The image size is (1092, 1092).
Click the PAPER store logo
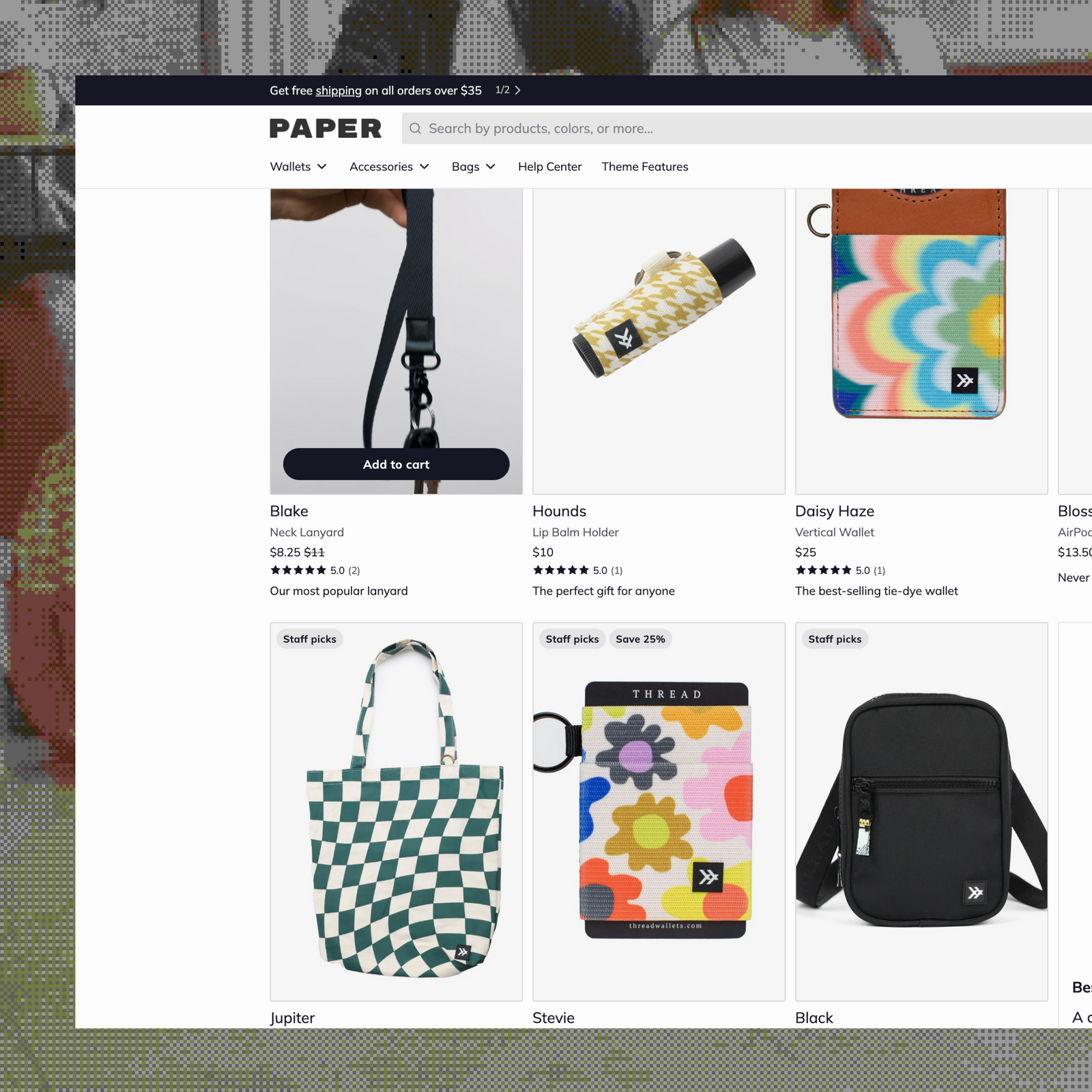[326, 128]
